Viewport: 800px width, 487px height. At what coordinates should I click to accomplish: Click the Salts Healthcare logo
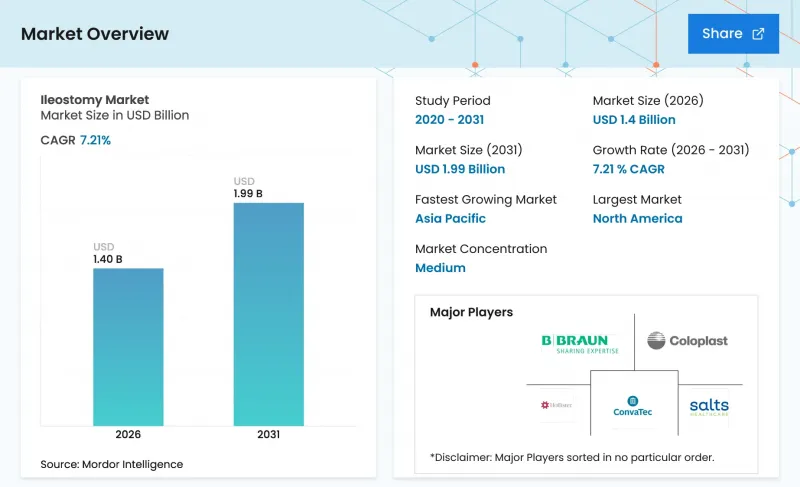[x=709, y=407]
